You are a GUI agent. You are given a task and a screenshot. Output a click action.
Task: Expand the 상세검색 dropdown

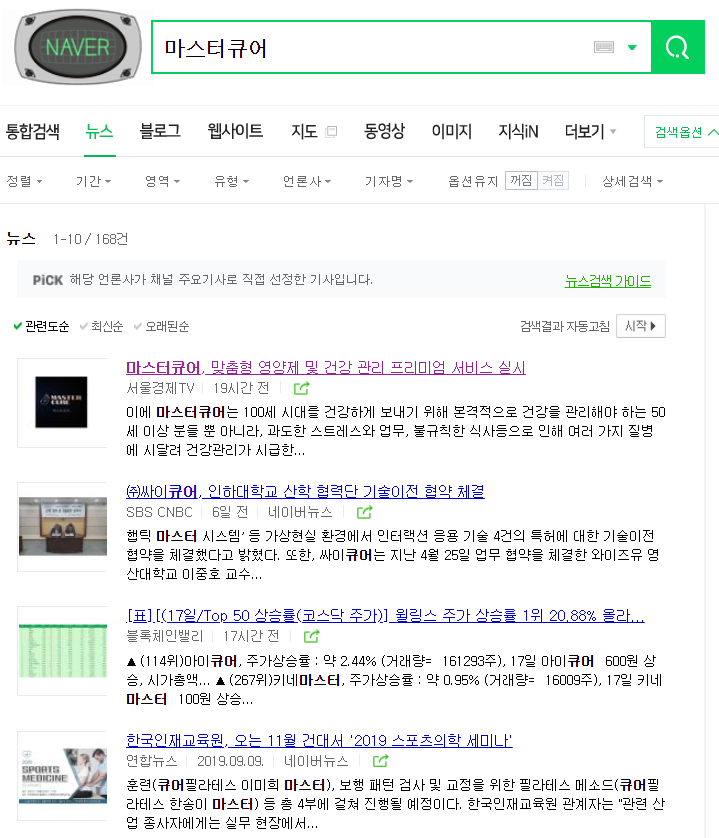tap(632, 181)
